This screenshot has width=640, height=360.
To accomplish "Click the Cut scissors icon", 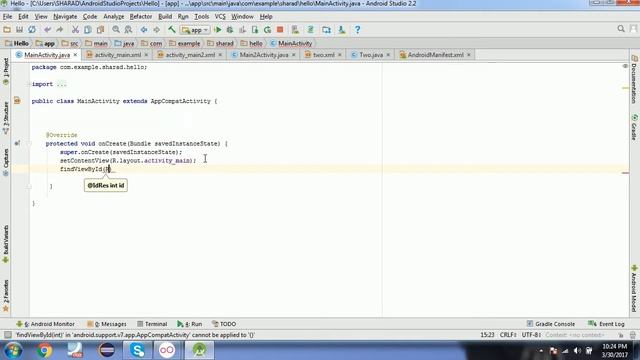I will [x=75, y=30].
